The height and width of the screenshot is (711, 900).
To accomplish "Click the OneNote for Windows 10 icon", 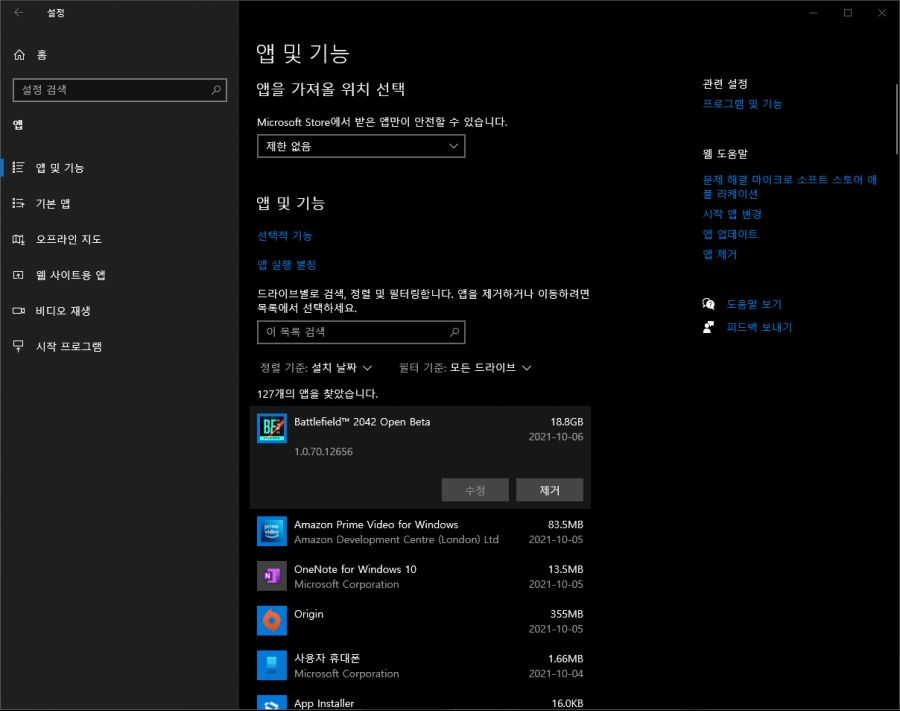I will pyautogui.click(x=272, y=576).
